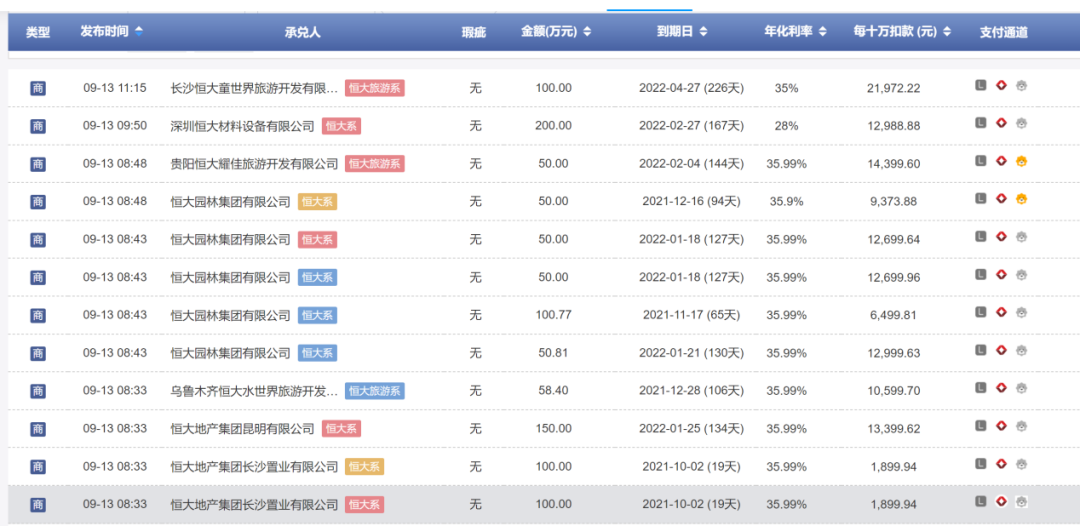Click the amount 200.00

tap(554, 126)
